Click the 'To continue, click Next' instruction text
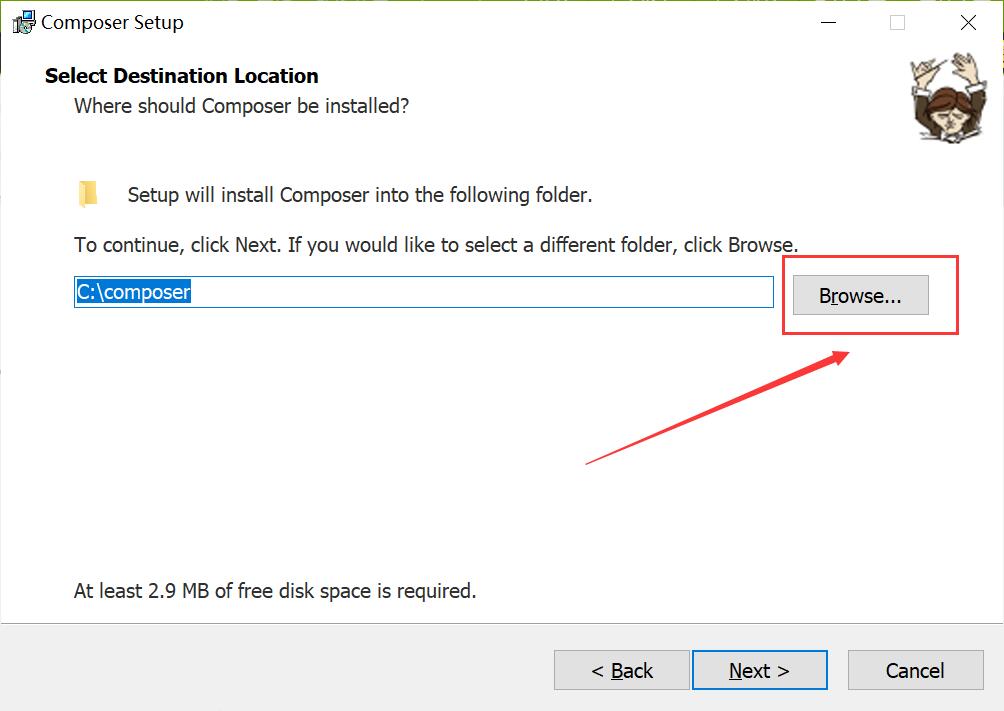The width and height of the screenshot is (1004, 711). pos(436,245)
